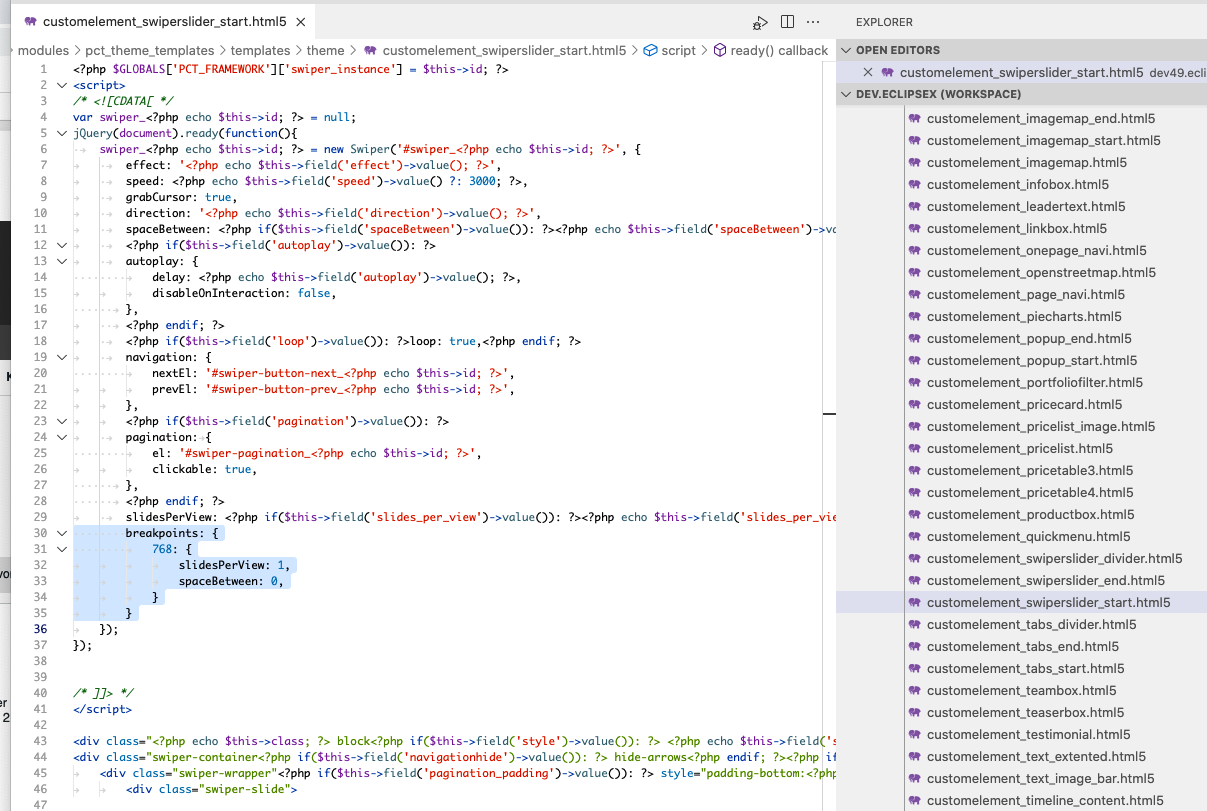Screen dimensions: 1207x811
Task: Click the X next to the file in Open Editors
Action: (x=868, y=72)
